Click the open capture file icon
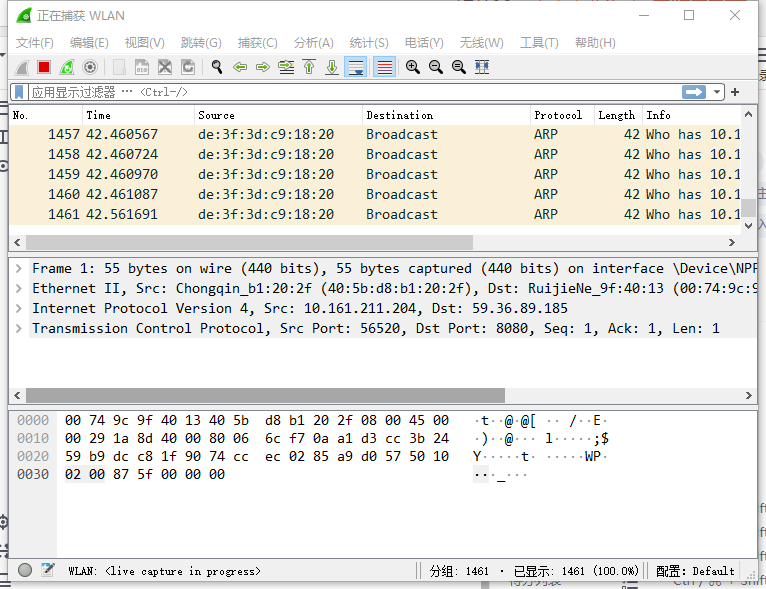Image resolution: width=766 pixels, height=589 pixels. point(119,67)
